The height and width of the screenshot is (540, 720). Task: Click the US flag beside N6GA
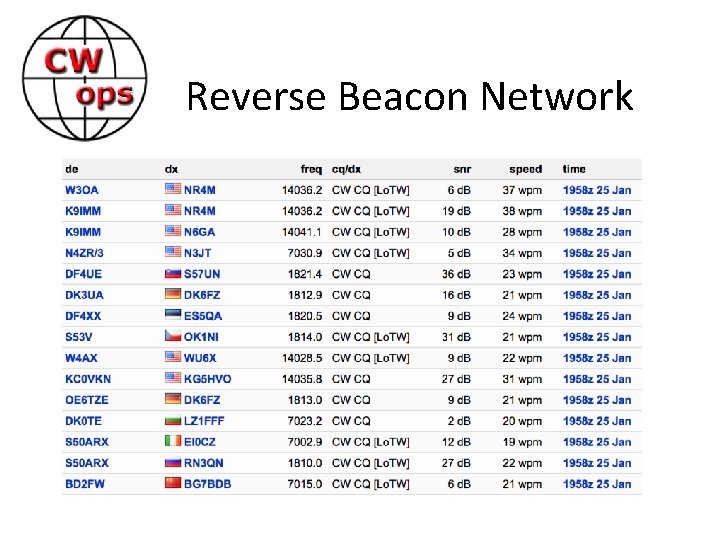point(173,231)
